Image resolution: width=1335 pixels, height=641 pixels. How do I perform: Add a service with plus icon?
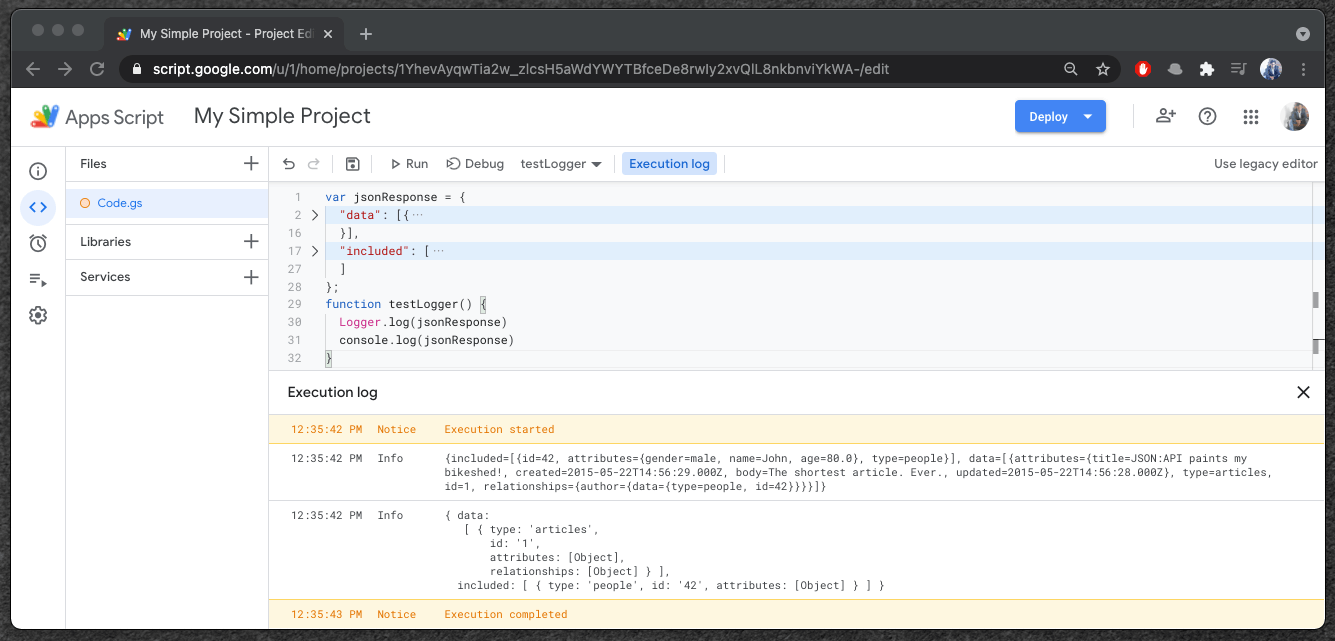[251, 277]
